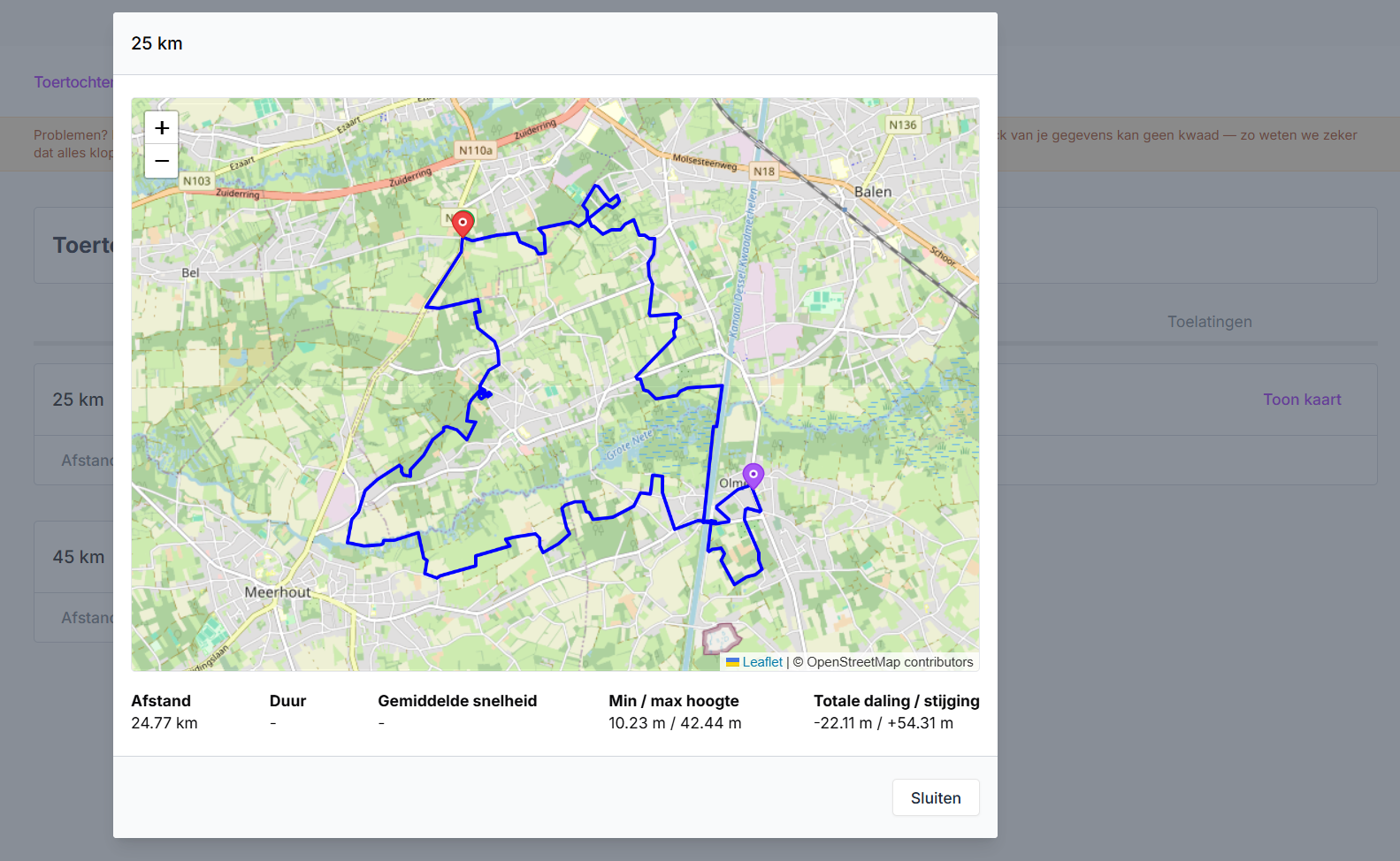The height and width of the screenshot is (861, 1400).
Task: Select the 45 km route heading
Action: click(79, 557)
